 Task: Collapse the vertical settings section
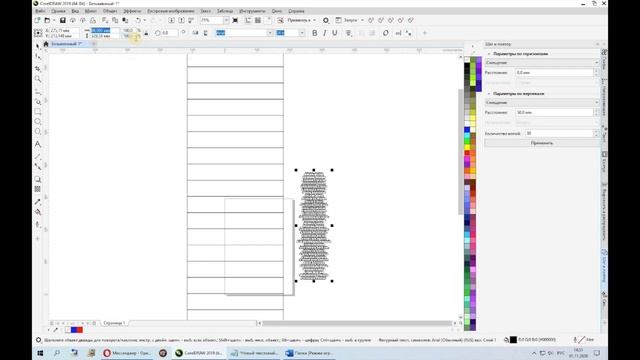(x=489, y=94)
